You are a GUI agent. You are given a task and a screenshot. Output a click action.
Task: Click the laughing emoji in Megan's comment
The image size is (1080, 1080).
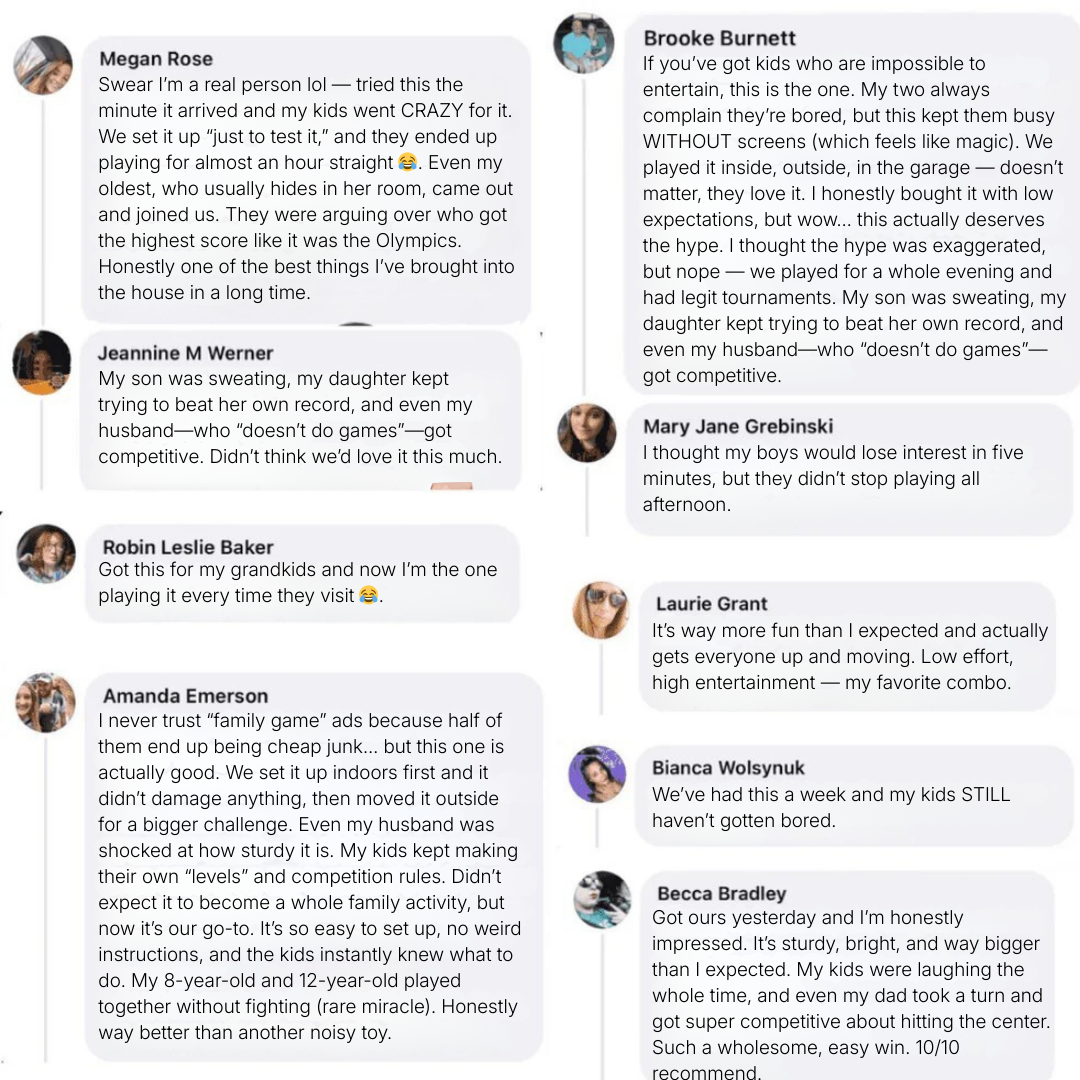click(x=407, y=163)
